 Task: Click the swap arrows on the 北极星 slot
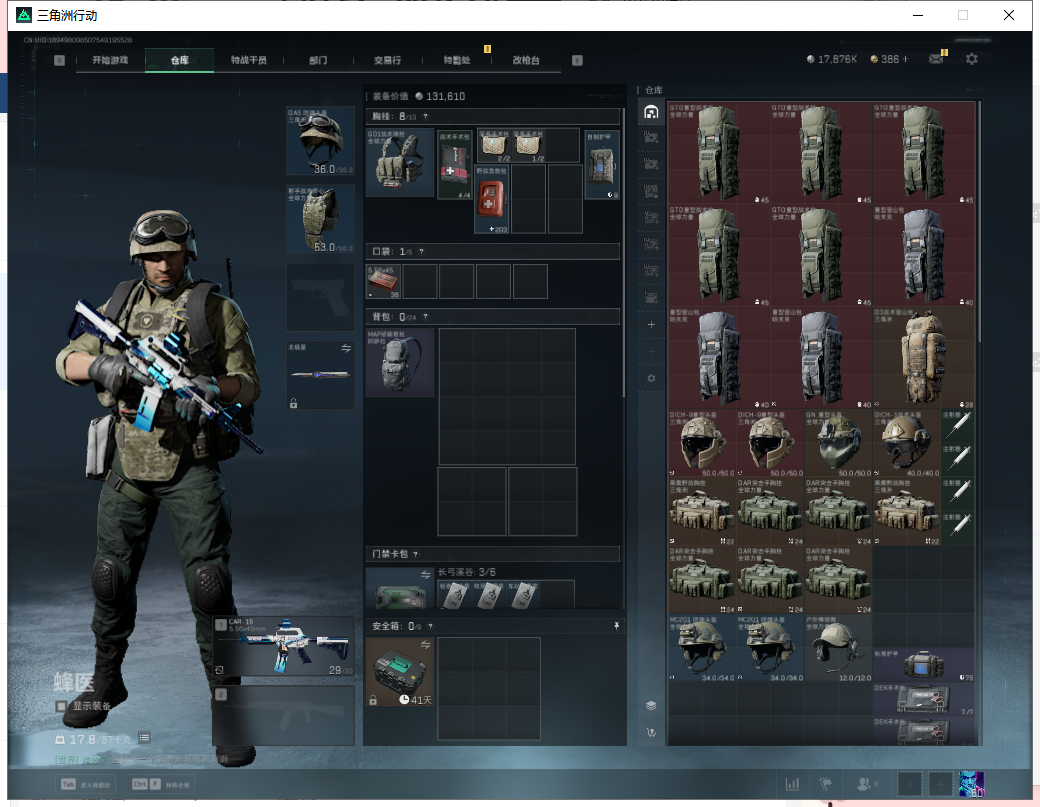tap(346, 348)
